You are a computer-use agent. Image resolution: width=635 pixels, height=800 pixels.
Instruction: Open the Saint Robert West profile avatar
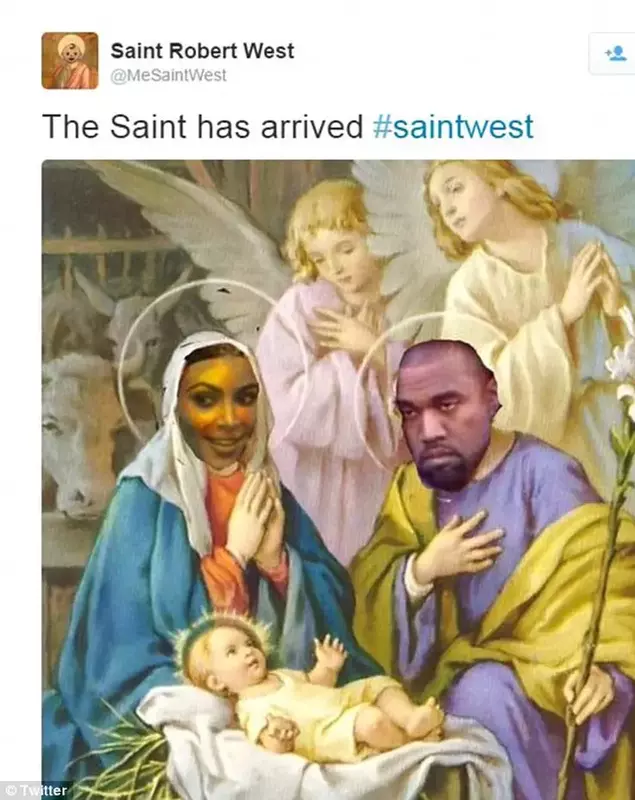pos(70,60)
